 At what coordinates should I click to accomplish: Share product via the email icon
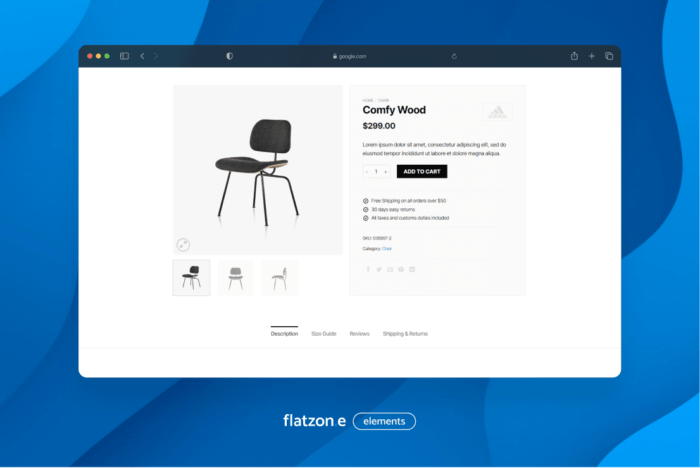(x=390, y=269)
